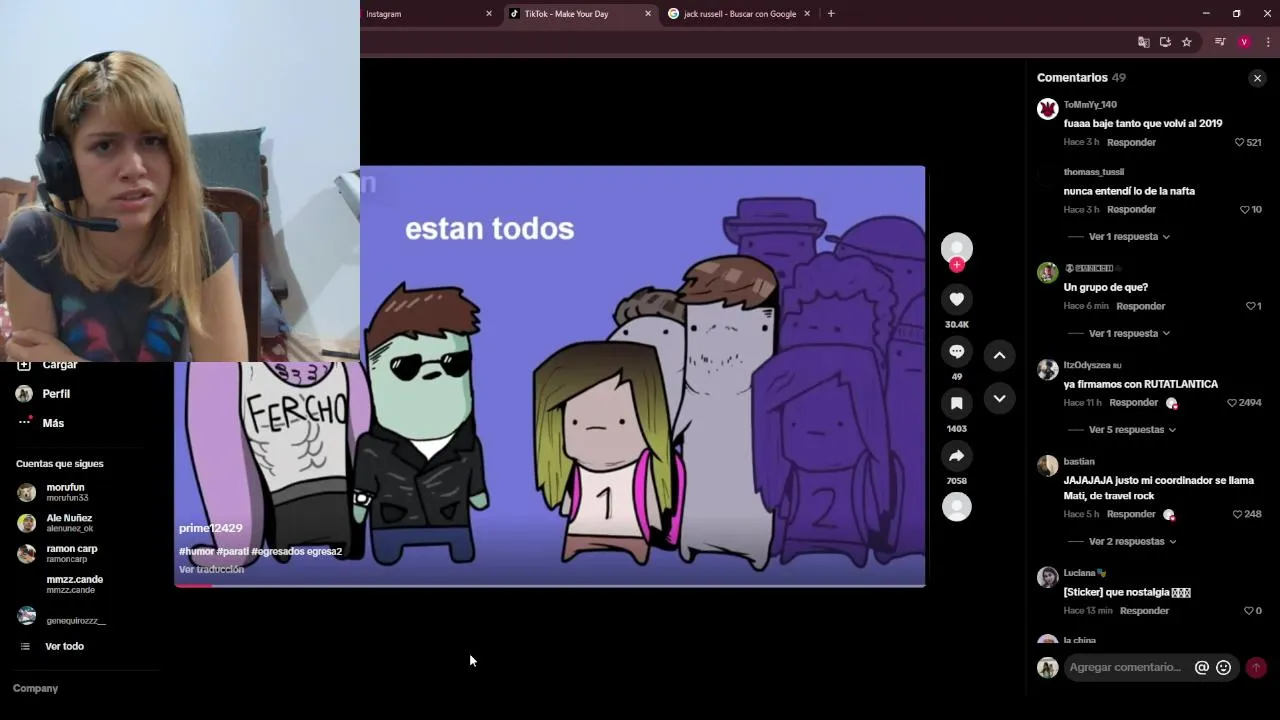Reply to ToMmYy_140 via Responder
The height and width of the screenshot is (720, 1280).
click(x=1131, y=142)
